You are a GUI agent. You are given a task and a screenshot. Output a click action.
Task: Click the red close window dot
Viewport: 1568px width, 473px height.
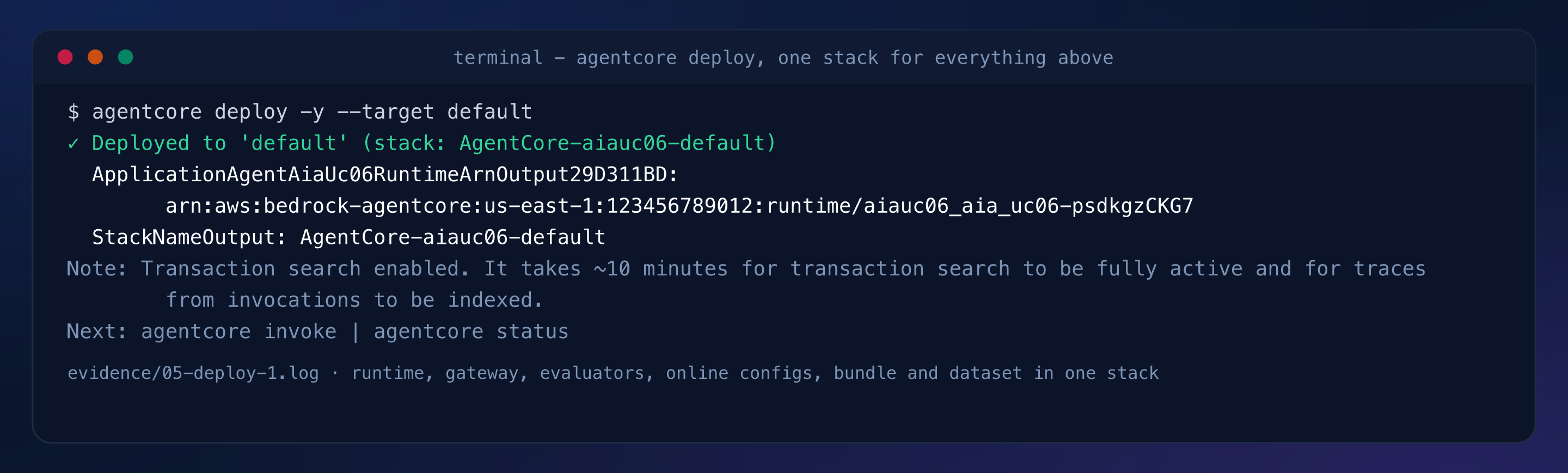point(65,57)
